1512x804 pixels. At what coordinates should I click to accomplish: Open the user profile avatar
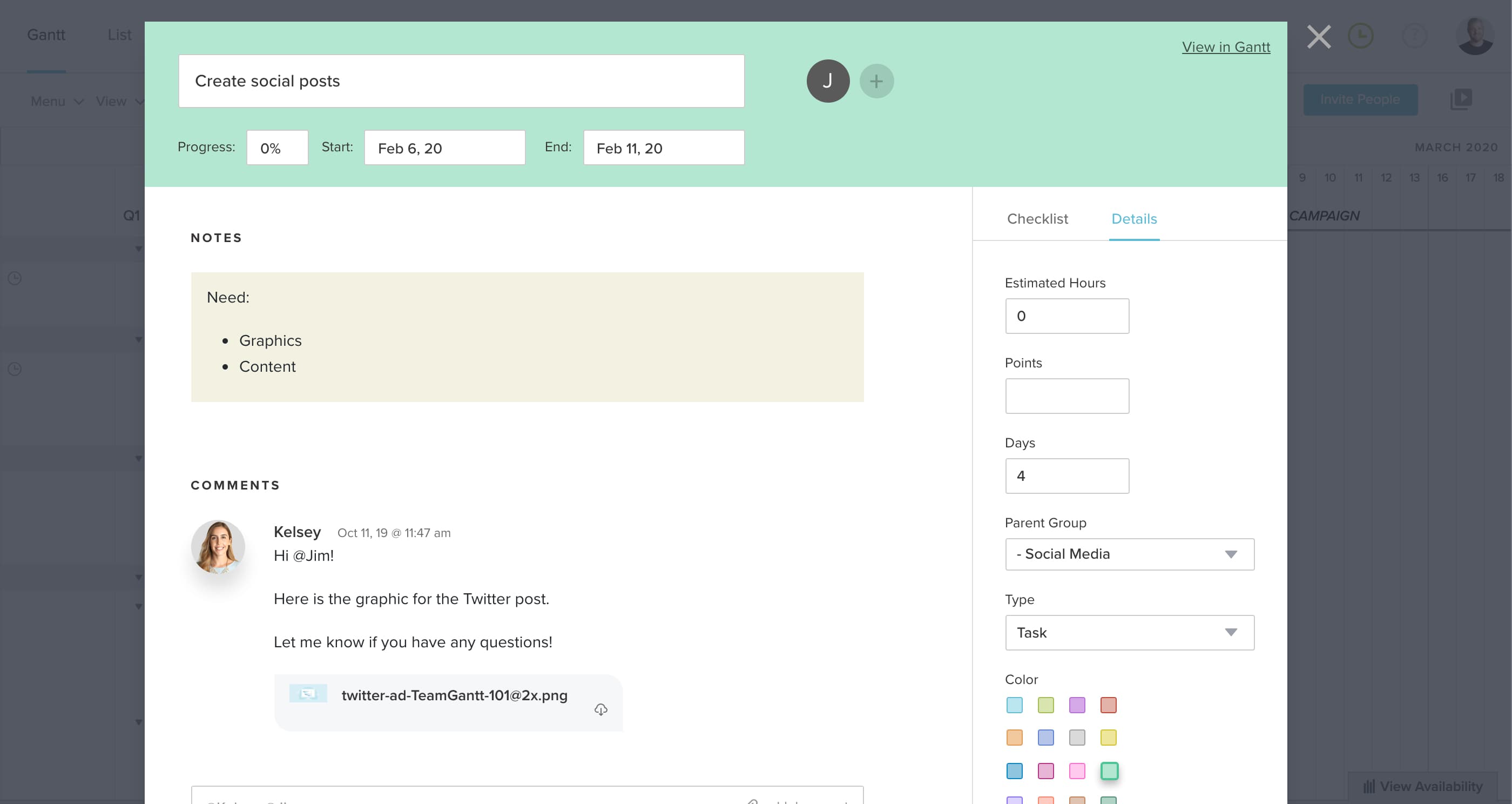(x=1475, y=36)
